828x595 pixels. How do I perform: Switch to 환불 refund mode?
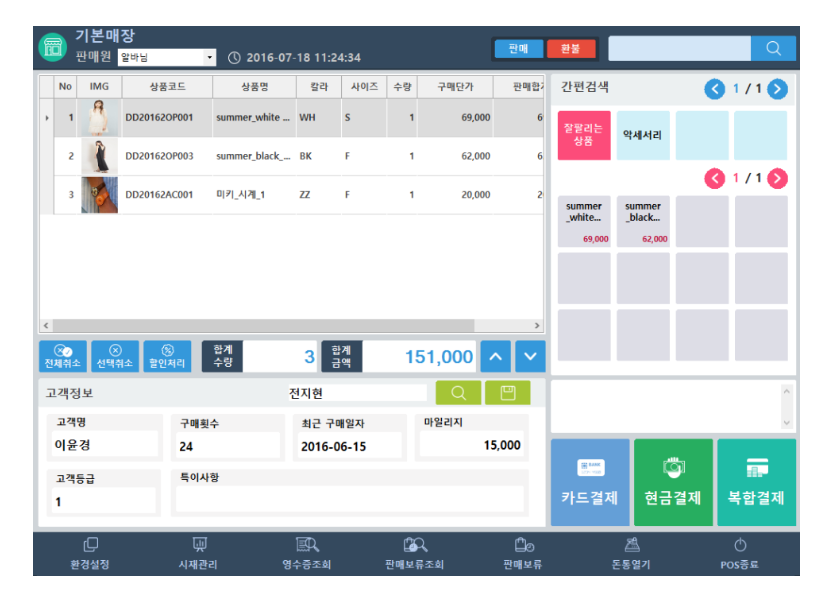coord(570,48)
